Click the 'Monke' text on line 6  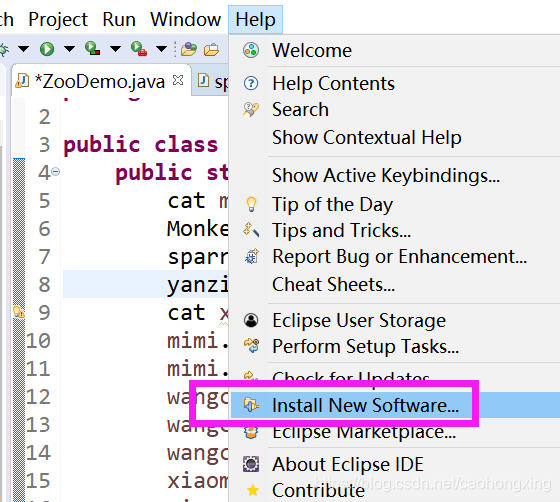[x=198, y=229]
